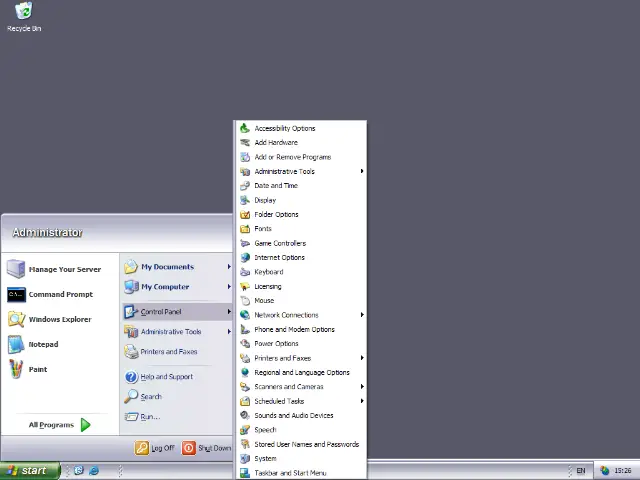Screen dimensions: 640x480
Task: Click the clock showing 15:26
Action: (622, 471)
